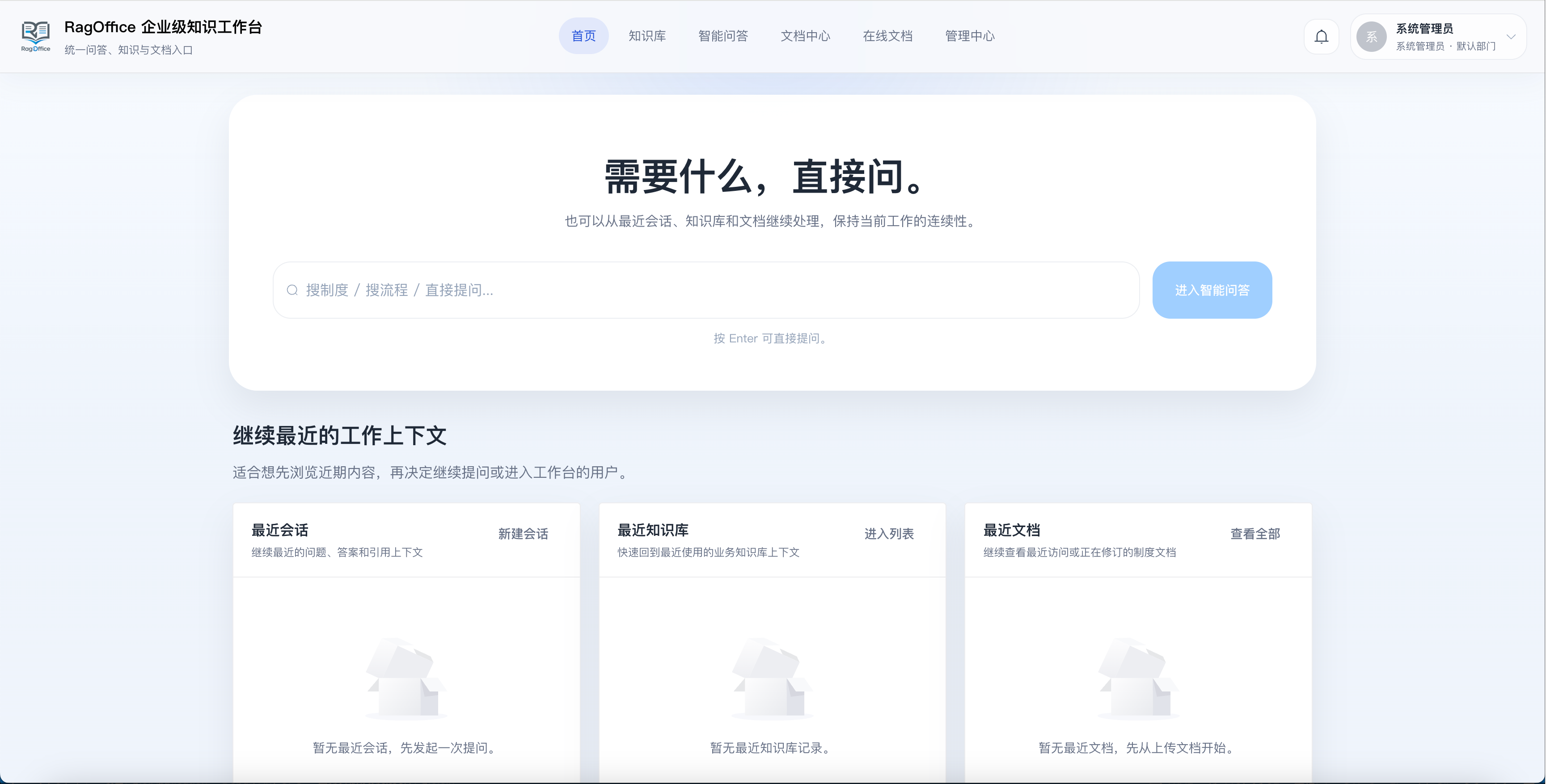Select the 在线文档 menu item
The height and width of the screenshot is (784, 1546).
[887, 36]
